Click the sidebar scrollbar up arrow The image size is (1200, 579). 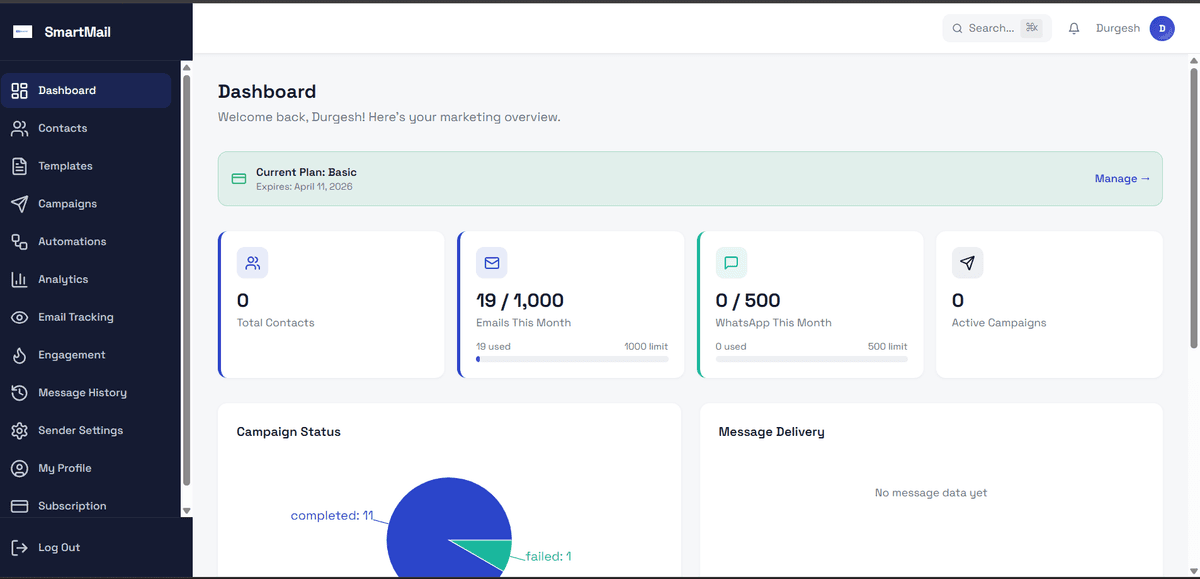click(x=186, y=68)
